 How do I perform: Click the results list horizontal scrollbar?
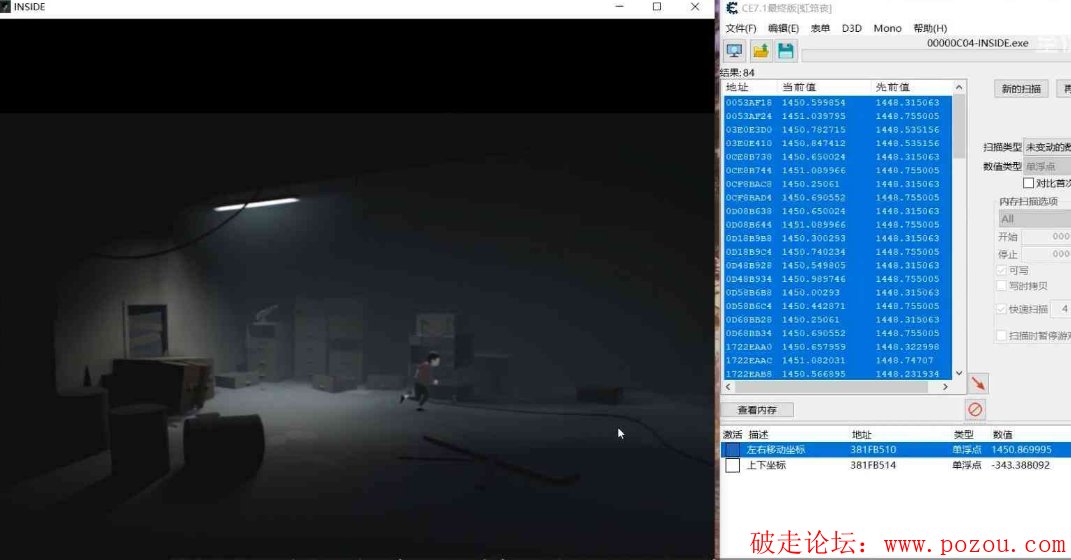click(x=830, y=387)
